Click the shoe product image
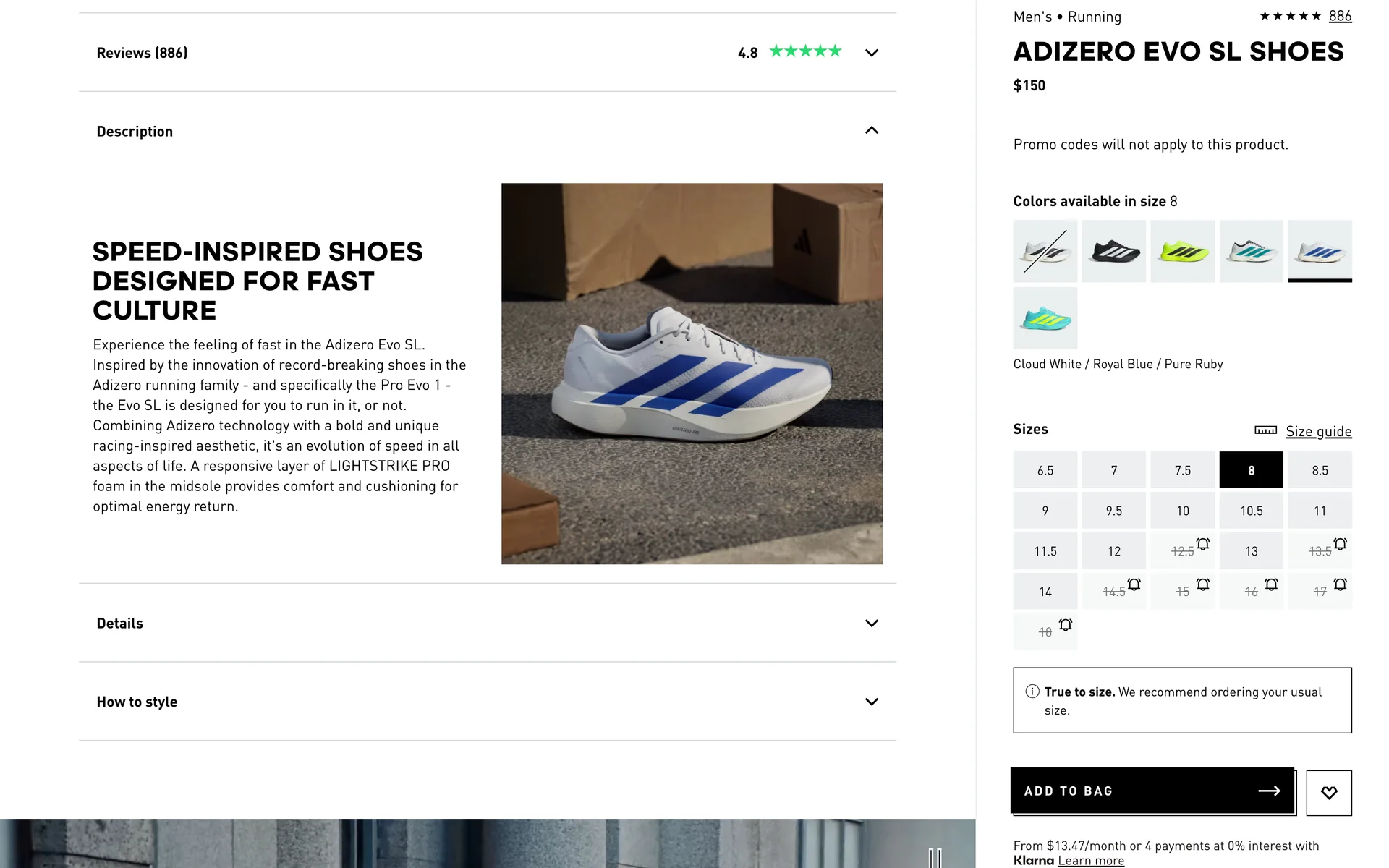 coord(691,373)
